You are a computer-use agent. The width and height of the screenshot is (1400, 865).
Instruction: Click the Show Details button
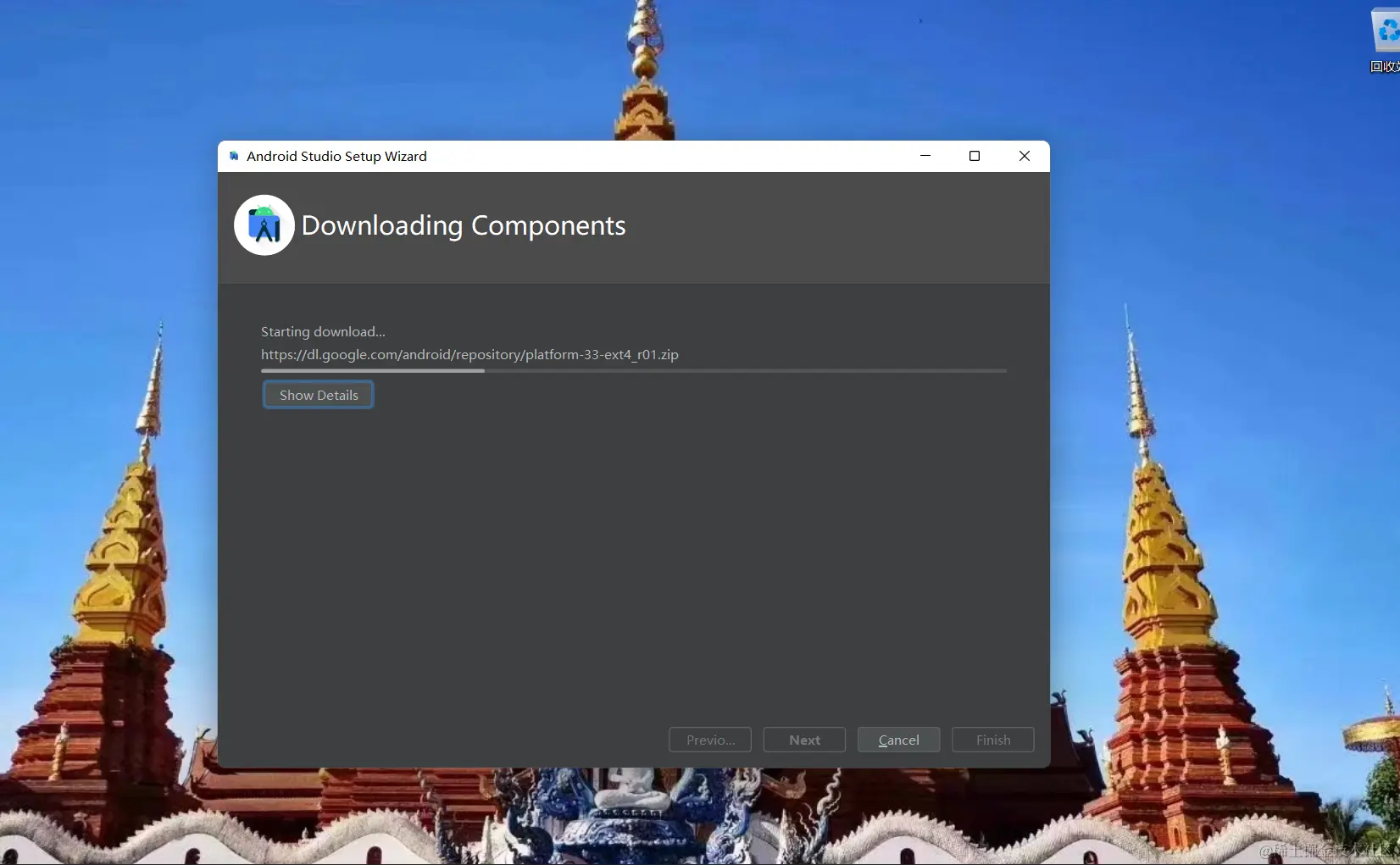(x=318, y=395)
